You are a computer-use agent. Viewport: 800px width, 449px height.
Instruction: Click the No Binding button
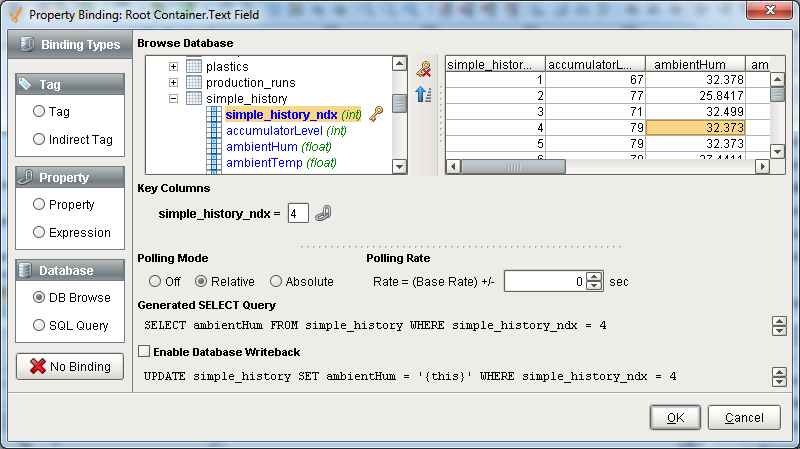[x=69, y=366]
